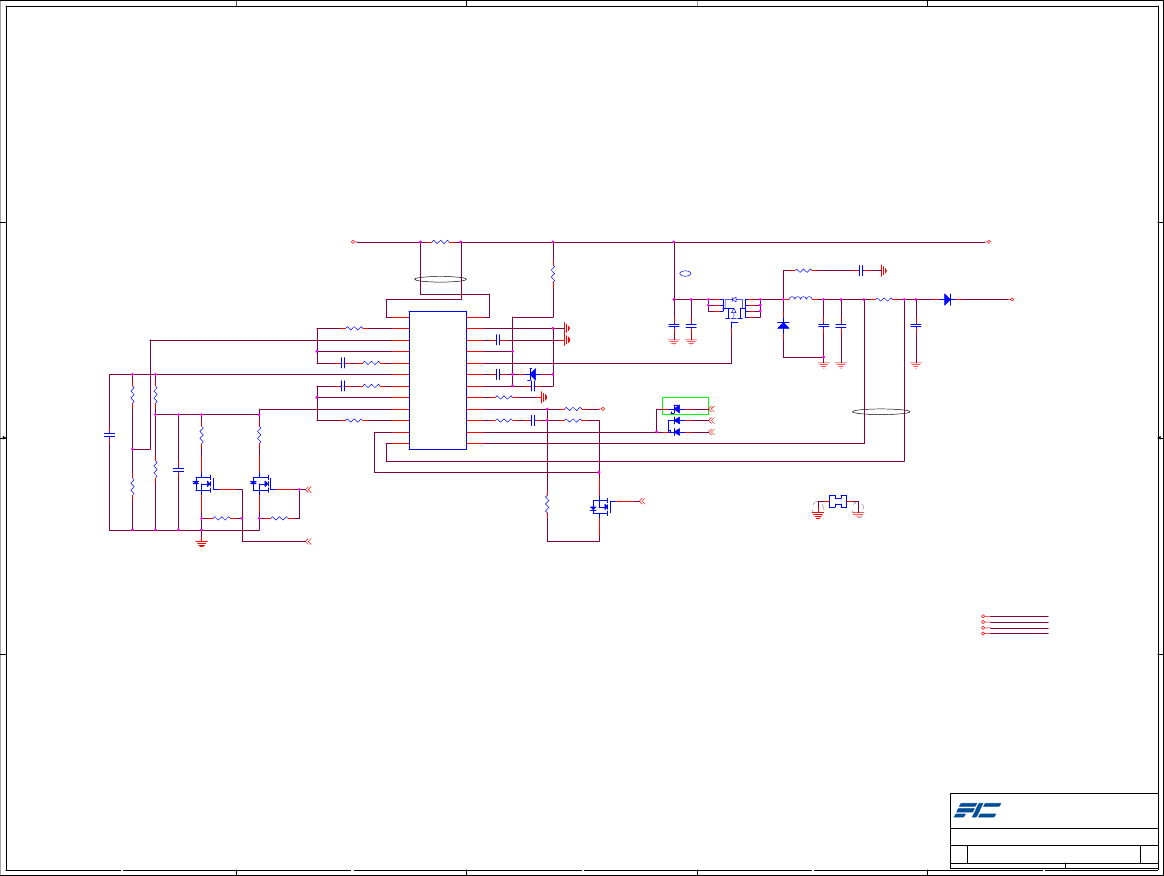Click the small blue ellipse above the input capacitors
1164x876 pixels.
pyautogui.click(x=685, y=274)
